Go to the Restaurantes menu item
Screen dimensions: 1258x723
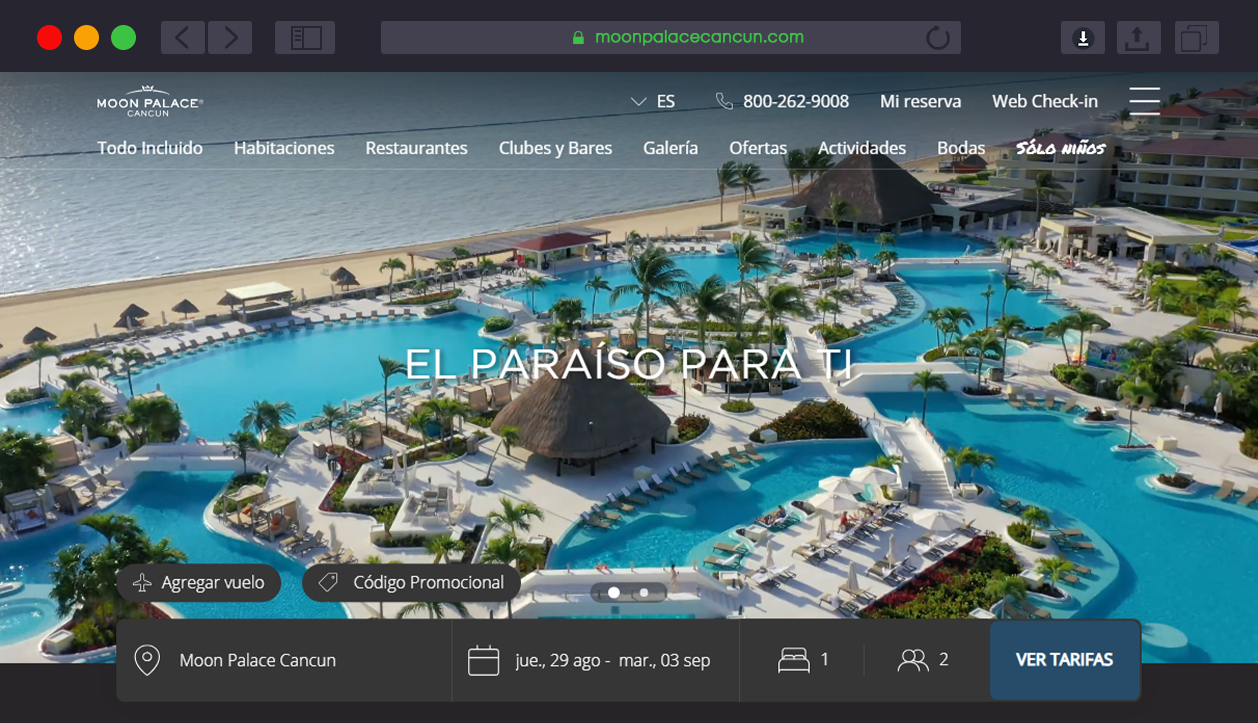pos(416,148)
